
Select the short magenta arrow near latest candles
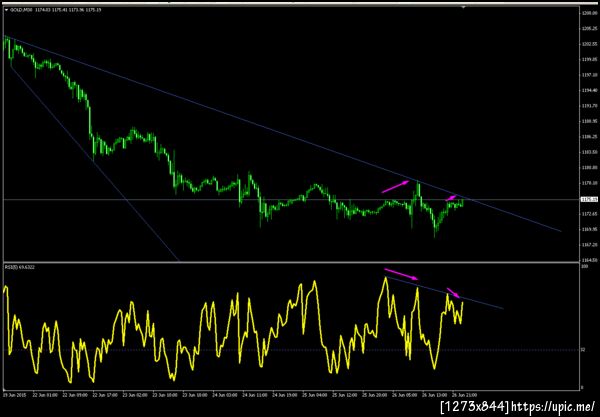click(451, 198)
